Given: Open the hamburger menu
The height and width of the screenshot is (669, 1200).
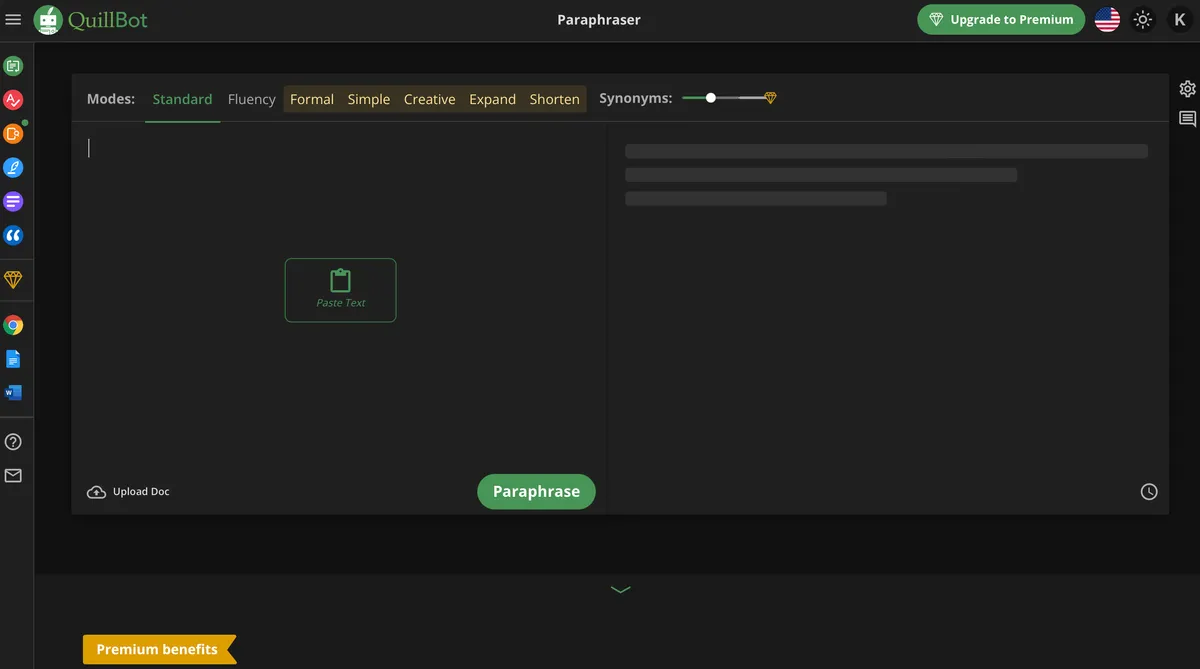Looking at the screenshot, I should point(14,18).
